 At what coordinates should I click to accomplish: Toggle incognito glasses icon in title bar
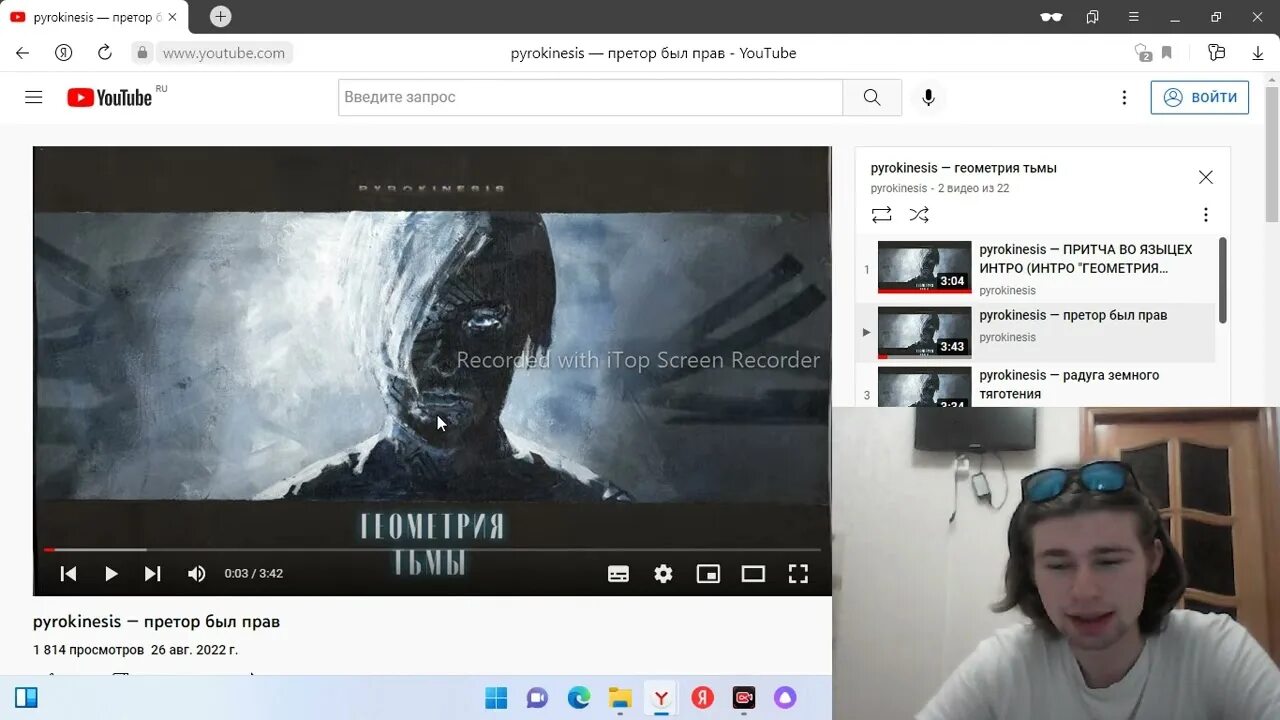pyautogui.click(x=1051, y=17)
